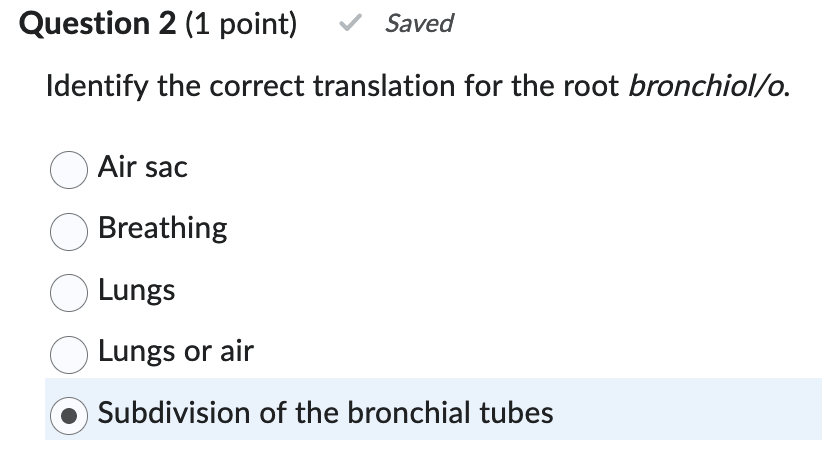Viewport: 822px width, 474px height.
Task: Click the Lungs or air label text
Action: pyautogui.click(x=176, y=351)
